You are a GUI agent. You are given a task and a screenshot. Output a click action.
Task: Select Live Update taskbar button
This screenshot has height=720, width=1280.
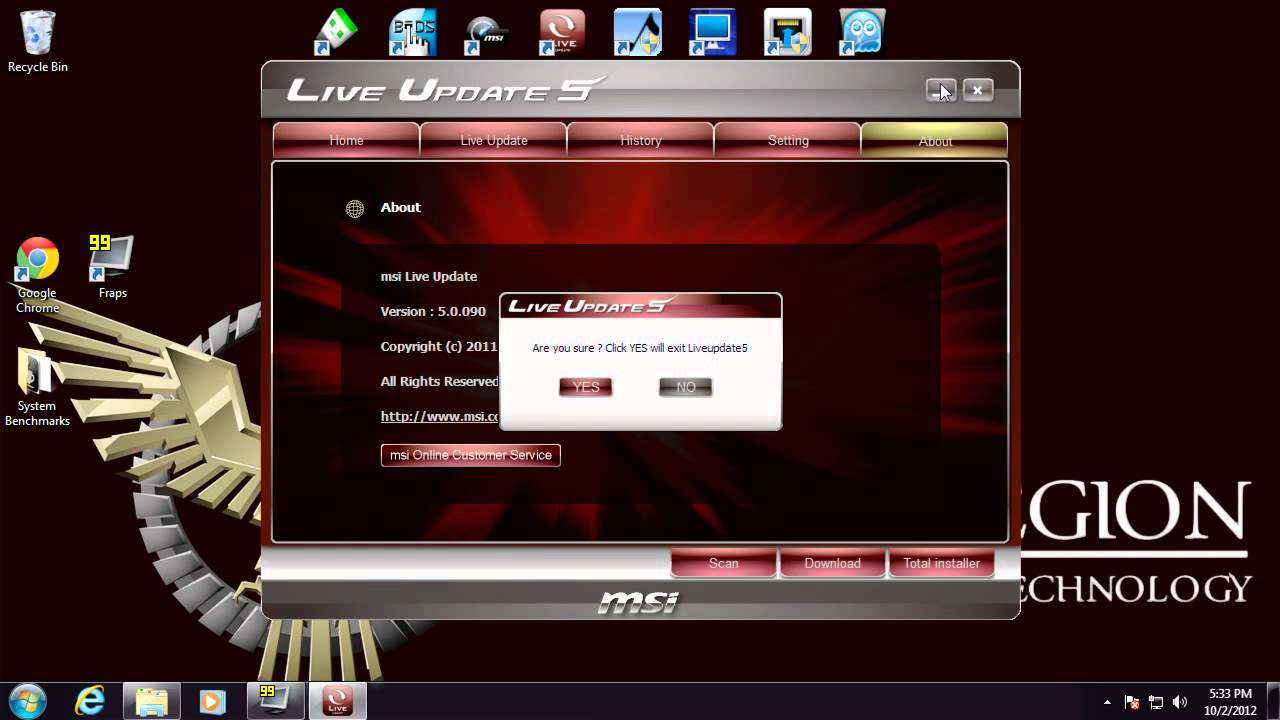337,701
